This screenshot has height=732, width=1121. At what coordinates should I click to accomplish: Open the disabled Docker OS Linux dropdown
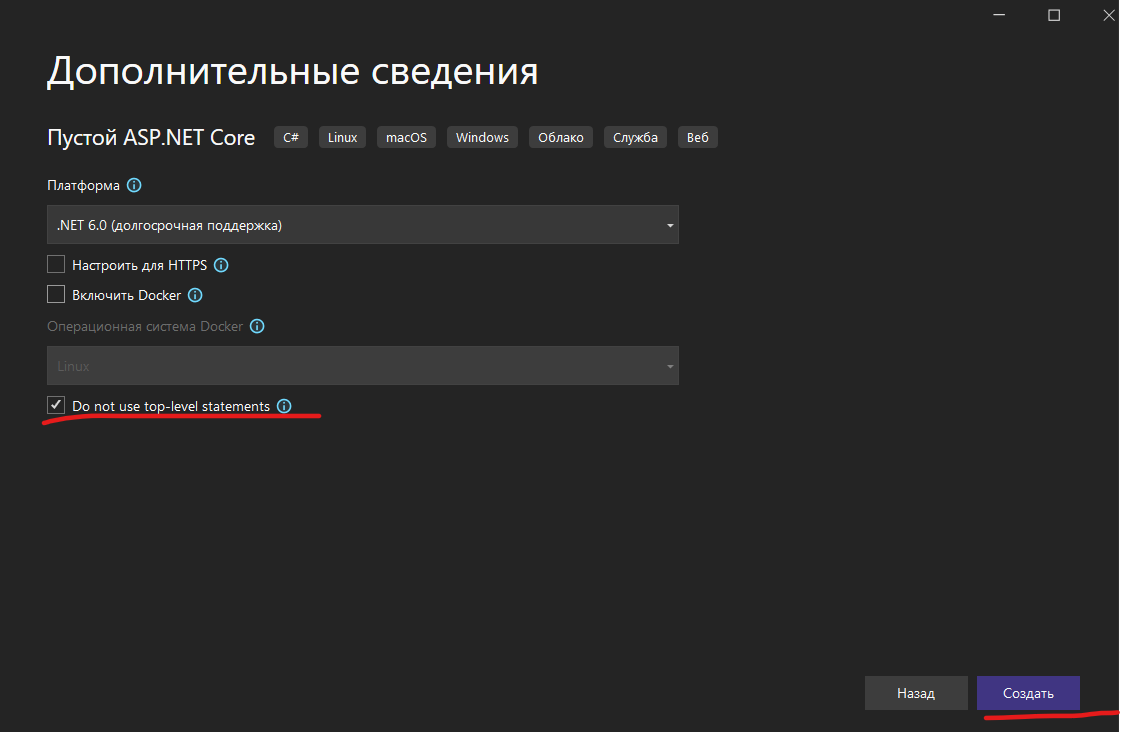coord(362,366)
